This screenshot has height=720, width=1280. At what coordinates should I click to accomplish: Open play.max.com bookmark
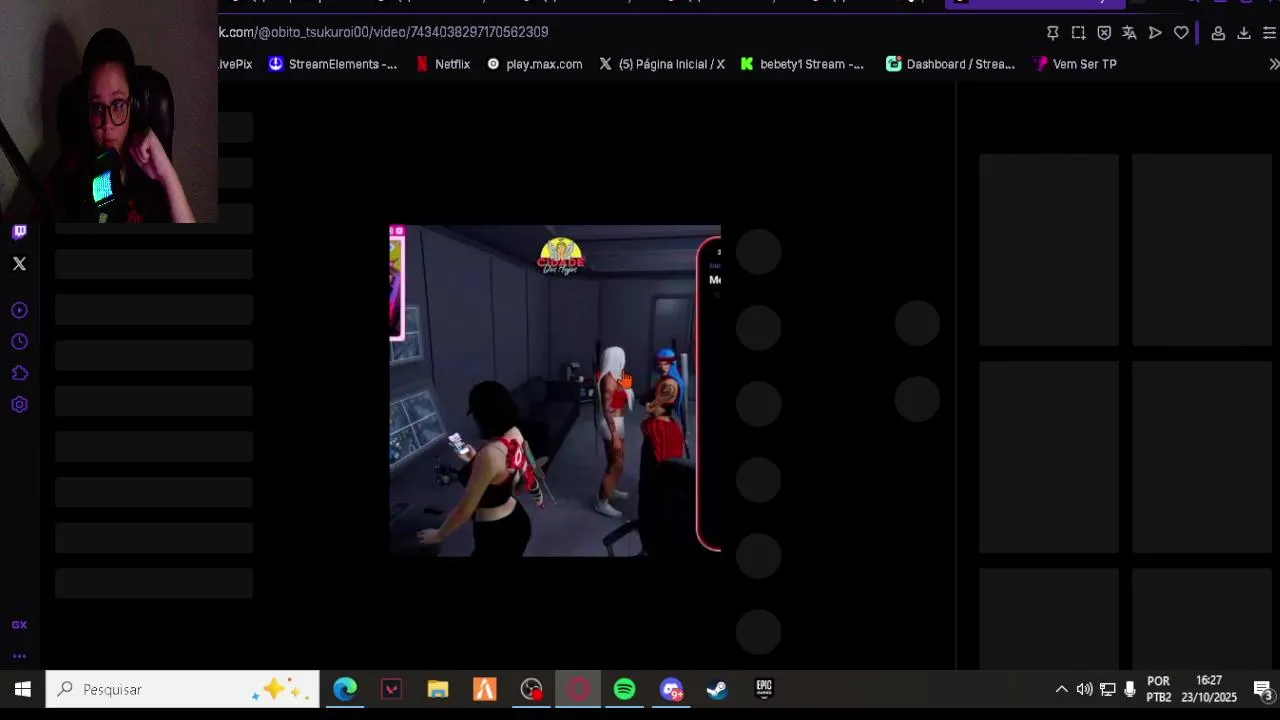534,64
